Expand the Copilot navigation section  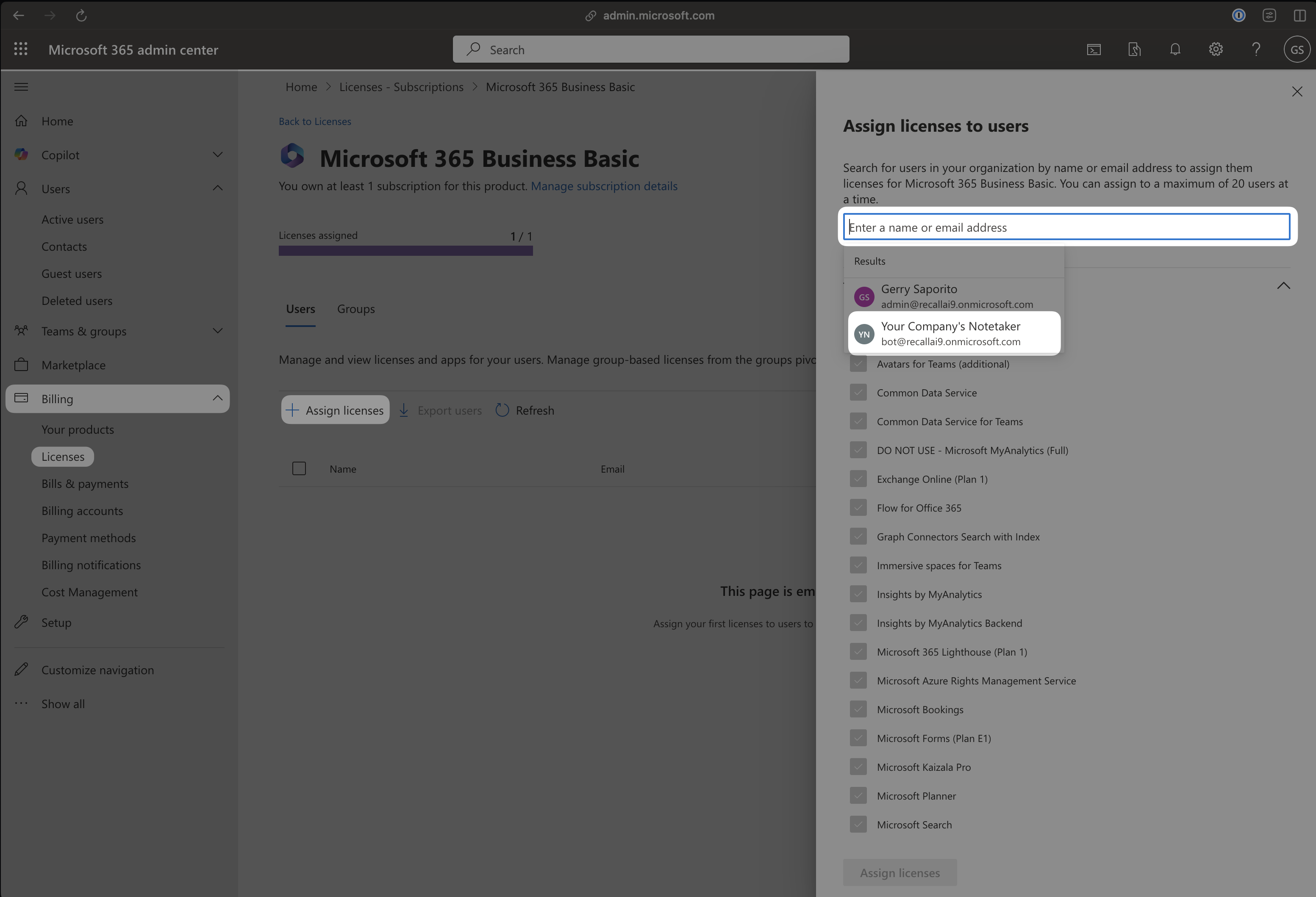(217, 155)
